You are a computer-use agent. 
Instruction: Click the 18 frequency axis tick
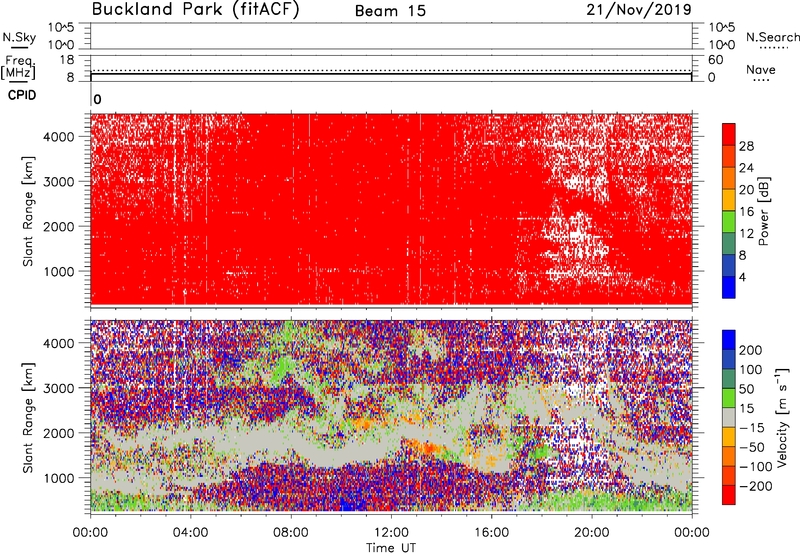(67, 60)
